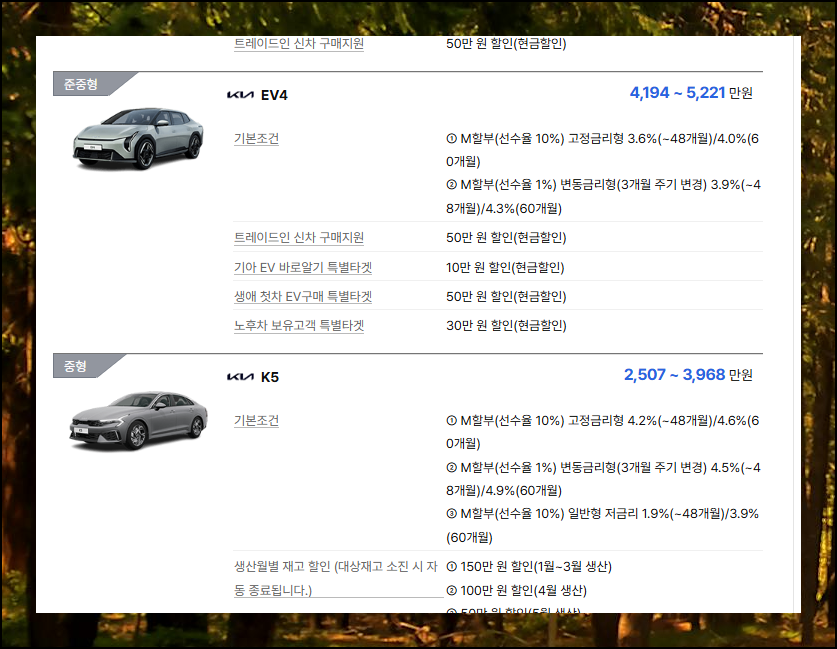This screenshot has width=837, height=649.
Task: Click EV4 고정금리형 3.6% condition text
Action: (602, 150)
